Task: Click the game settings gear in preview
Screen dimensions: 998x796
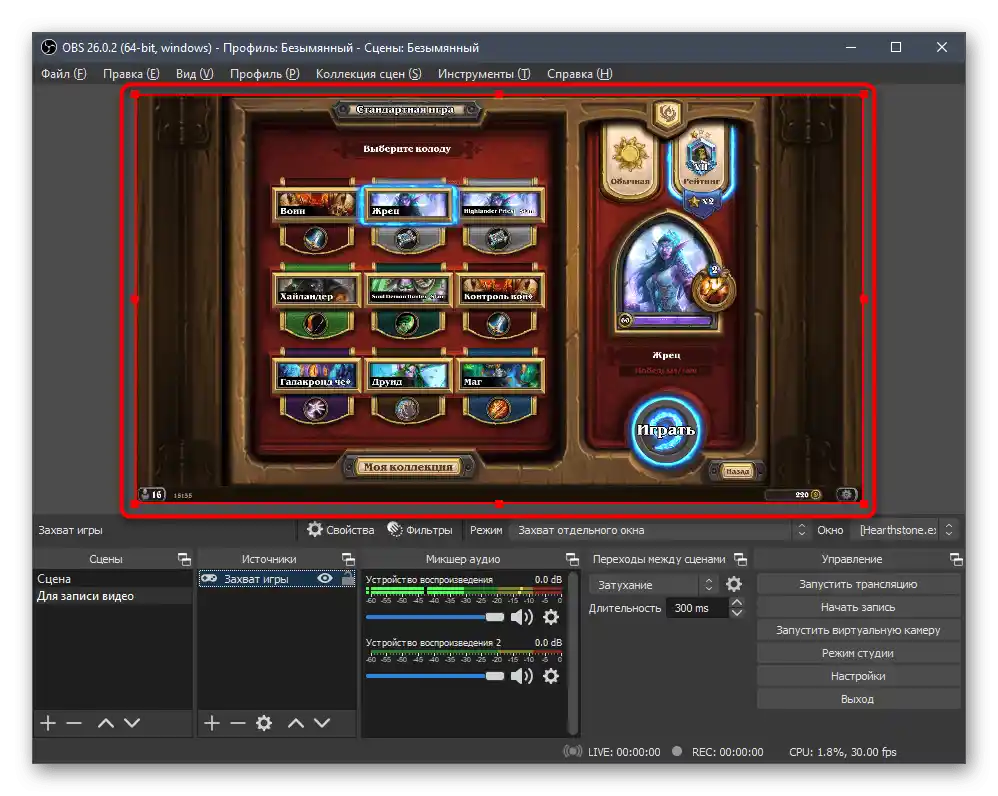Action: (847, 494)
